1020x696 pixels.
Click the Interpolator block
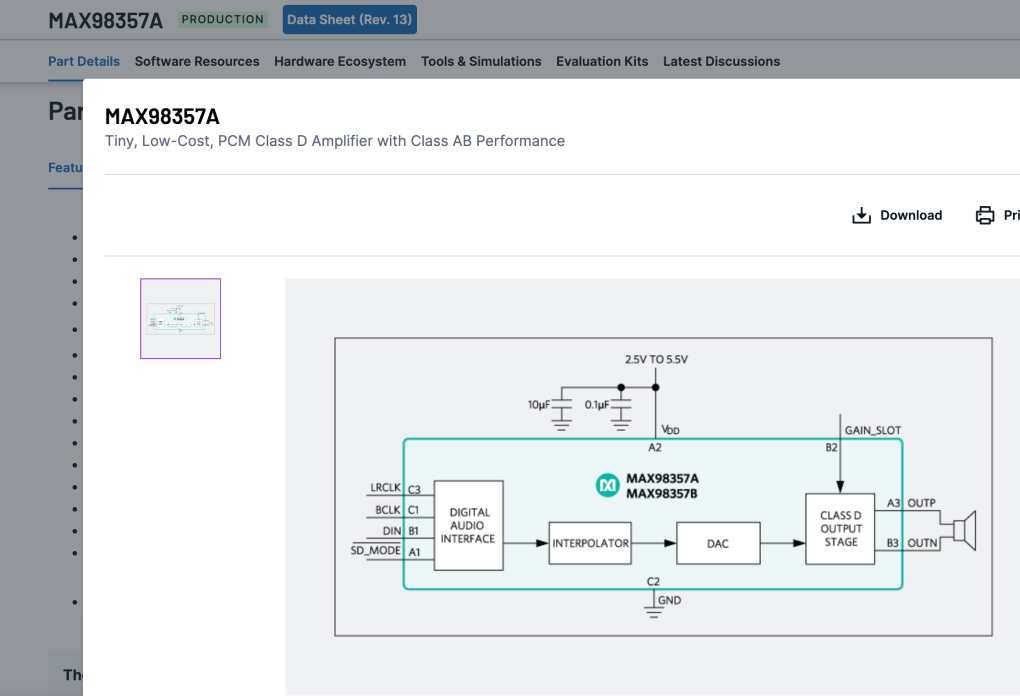click(590, 543)
